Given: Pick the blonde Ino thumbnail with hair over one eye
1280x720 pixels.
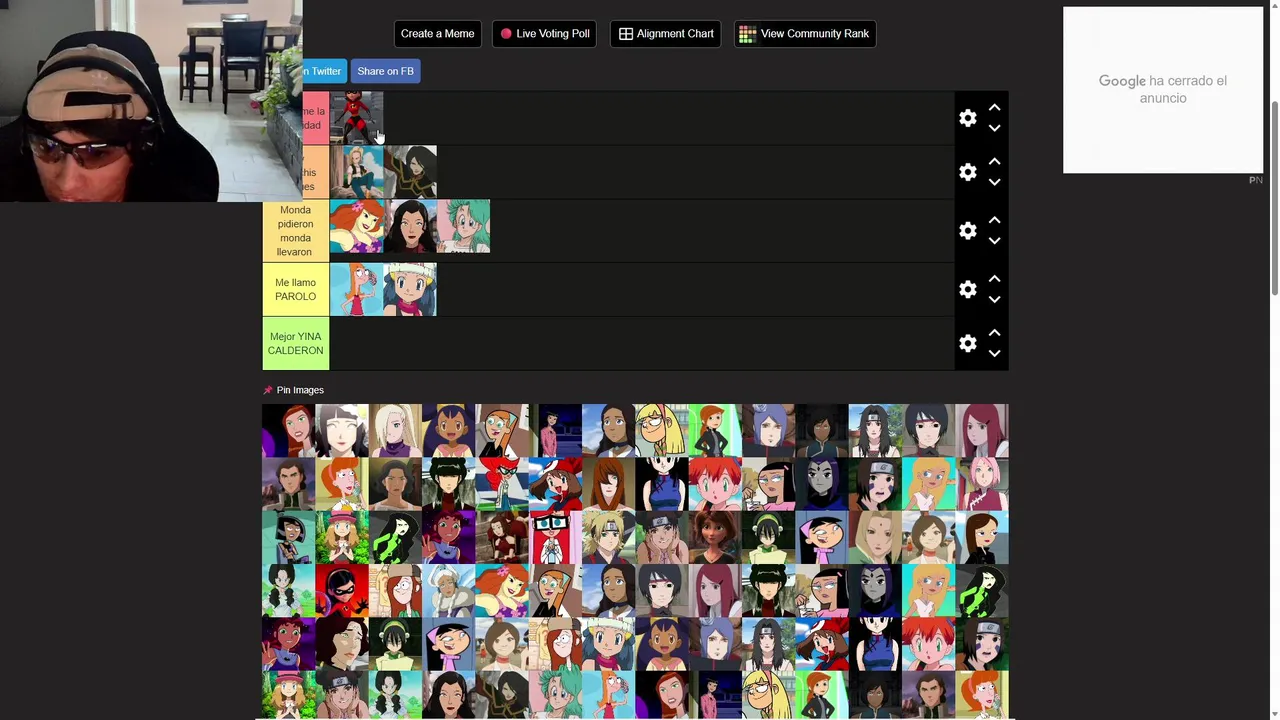Looking at the screenshot, I should (395, 431).
